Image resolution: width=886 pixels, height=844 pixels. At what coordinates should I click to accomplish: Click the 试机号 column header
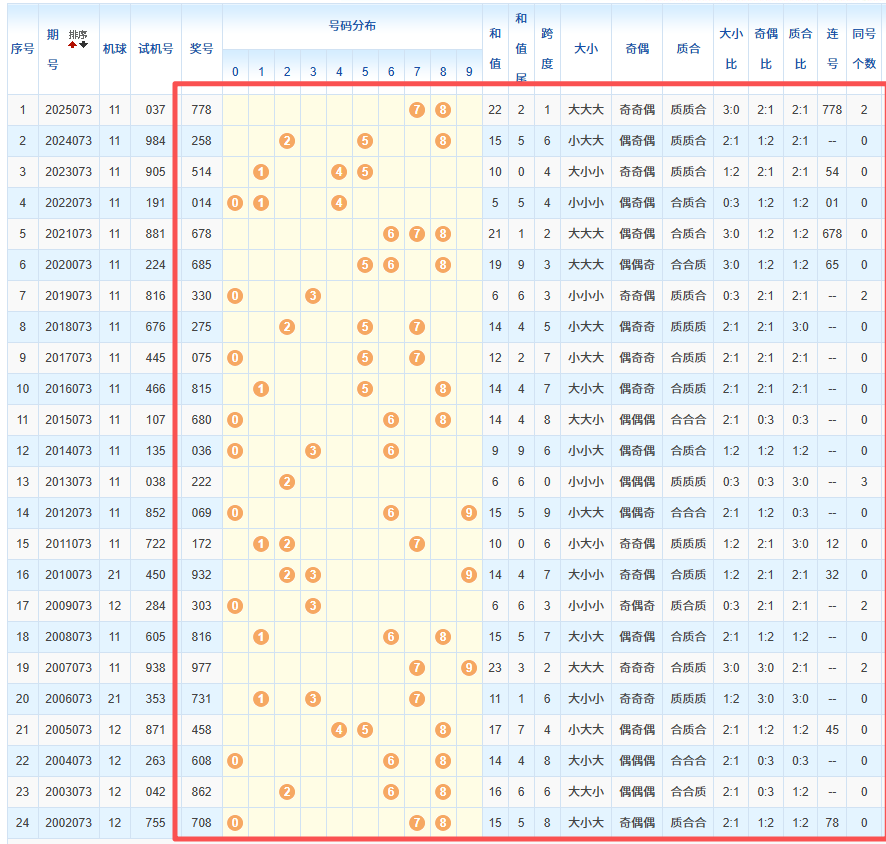(x=155, y=48)
